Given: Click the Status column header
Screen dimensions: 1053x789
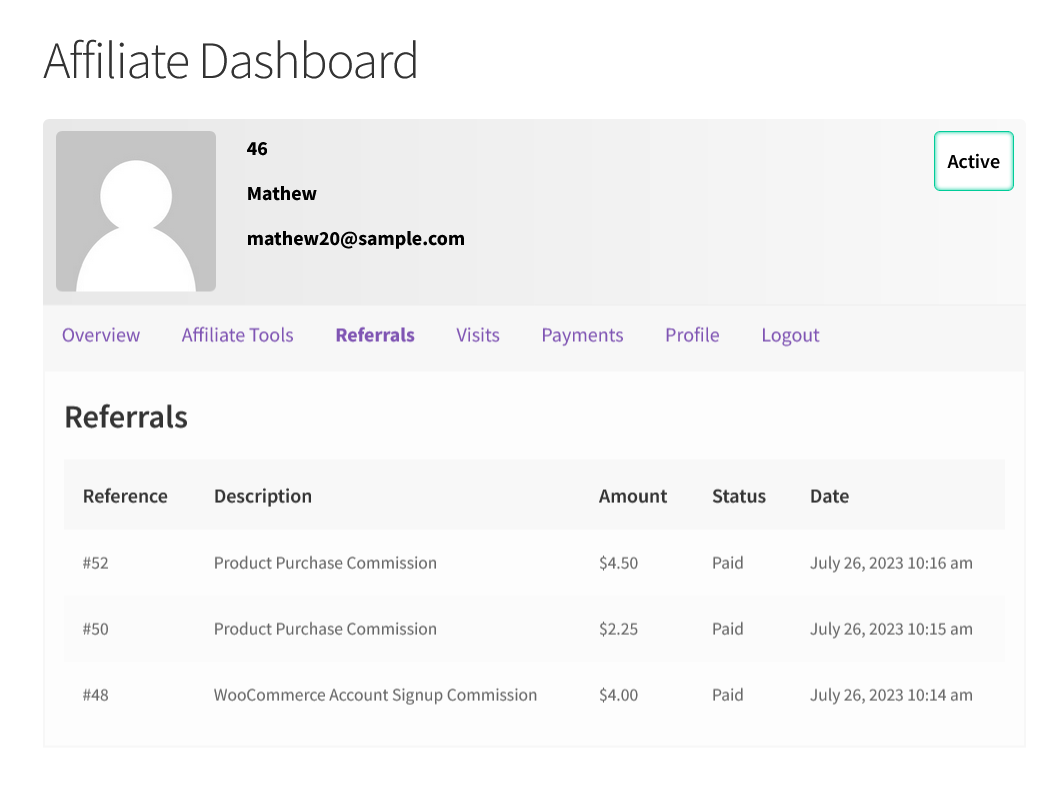Looking at the screenshot, I should tap(738, 495).
